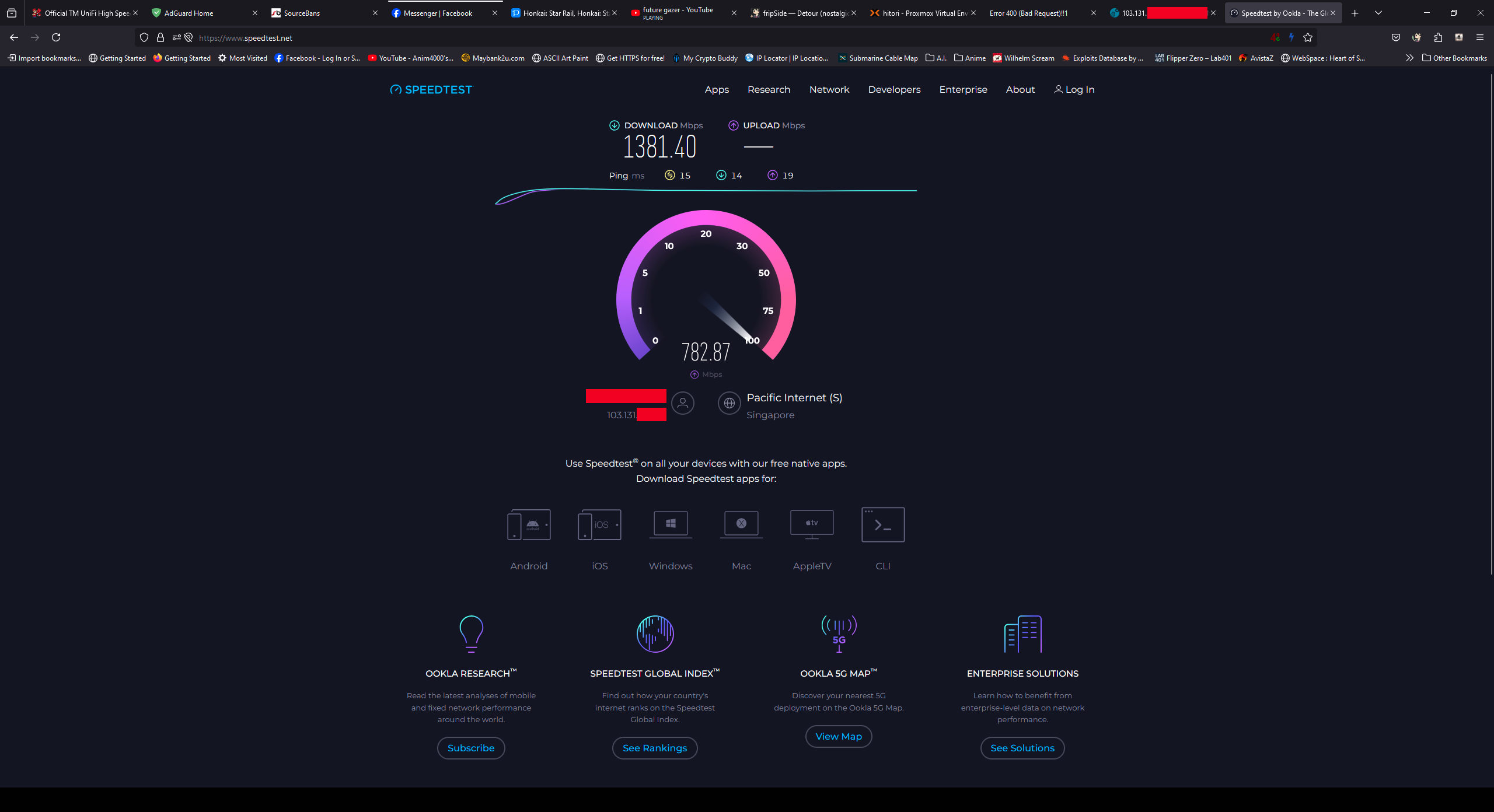Click the download arrow icon beside DOWNLOAD
This screenshot has height=812, width=1494.
(x=614, y=125)
